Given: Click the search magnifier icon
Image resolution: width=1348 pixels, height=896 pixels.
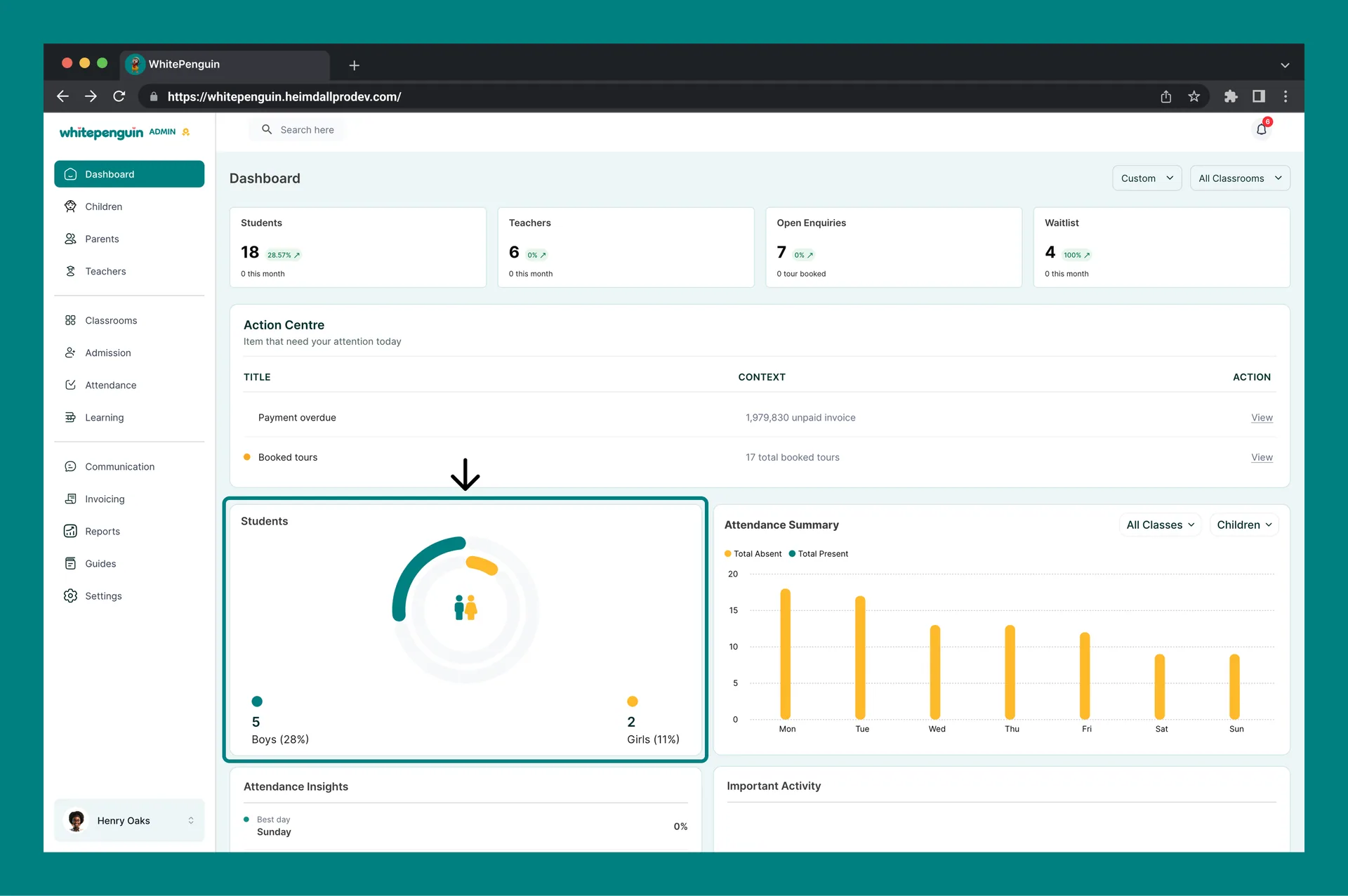Looking at the screenshot, I should click(267, 129).
